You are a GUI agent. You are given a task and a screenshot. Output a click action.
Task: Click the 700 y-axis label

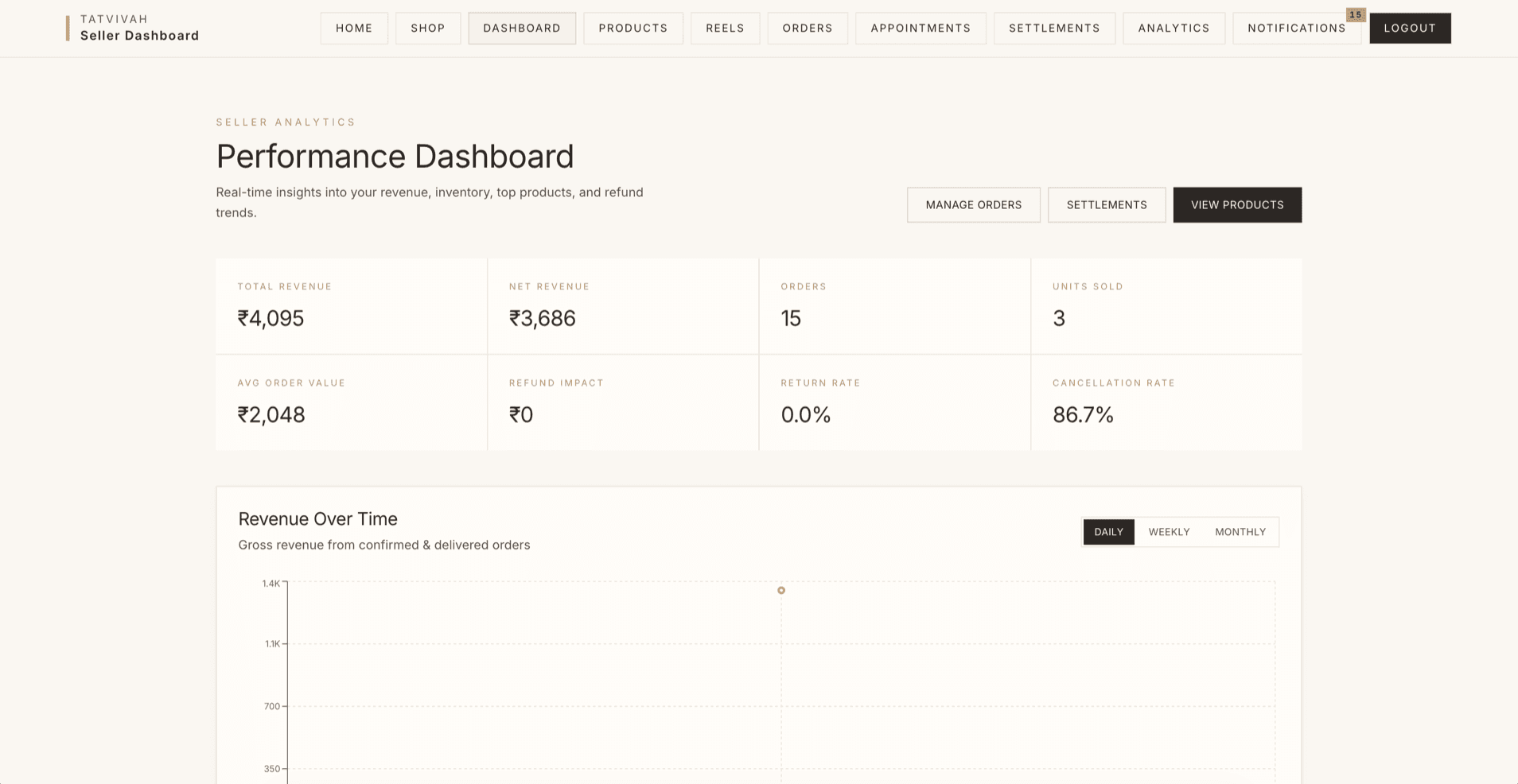272,706
